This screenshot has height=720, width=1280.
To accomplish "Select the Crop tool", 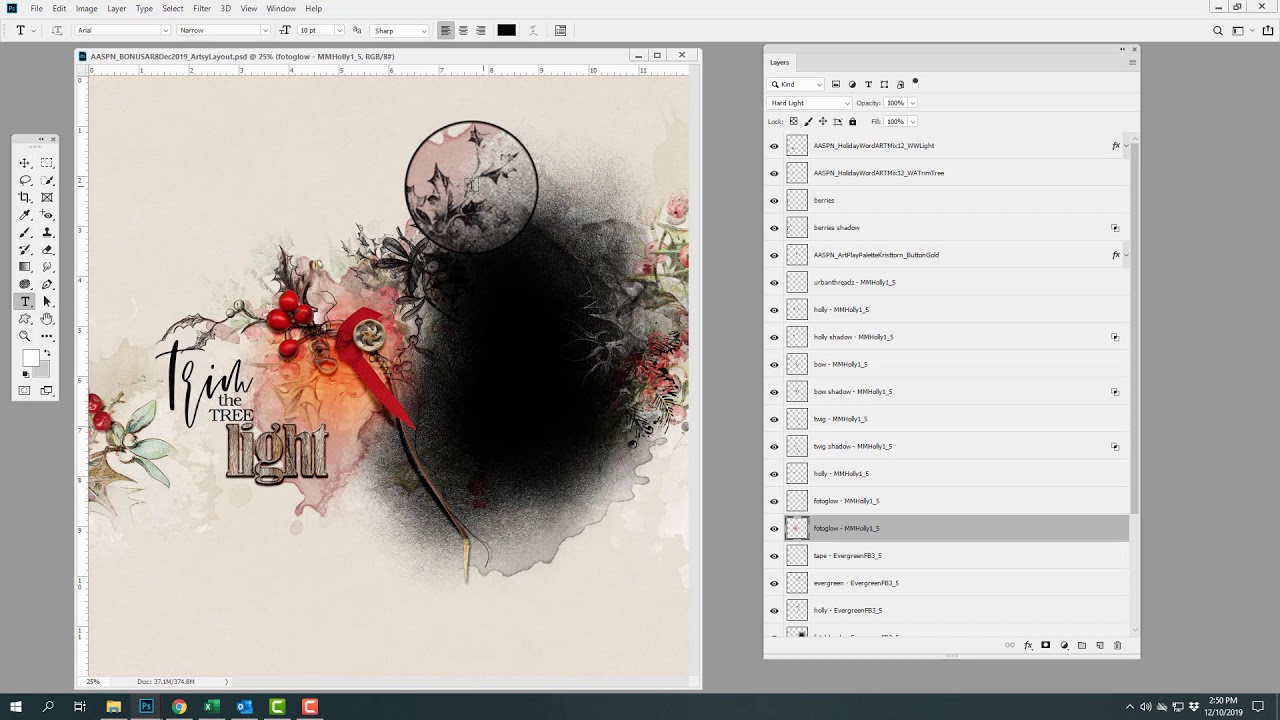I will point(25,197).
